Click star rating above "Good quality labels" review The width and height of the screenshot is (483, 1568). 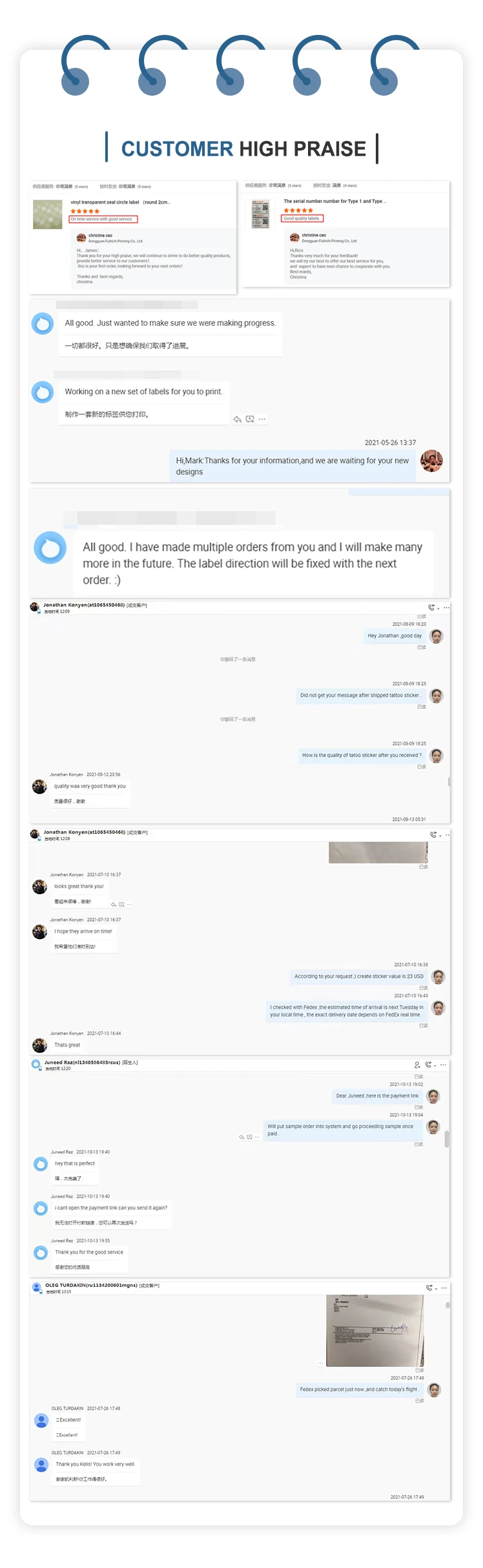298,210
